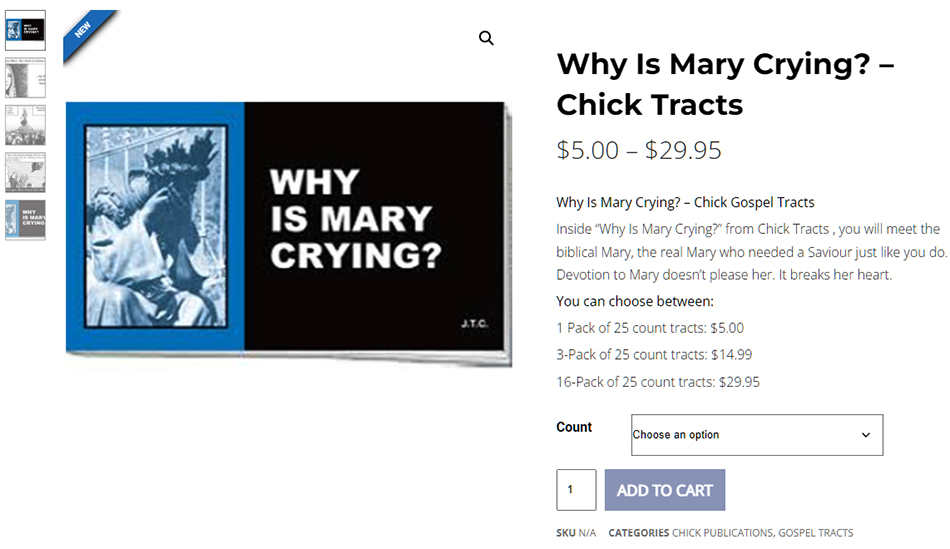The image size is (950, 549).
Task: Click the magnifier zoom icon
Action: coord(486,38)
